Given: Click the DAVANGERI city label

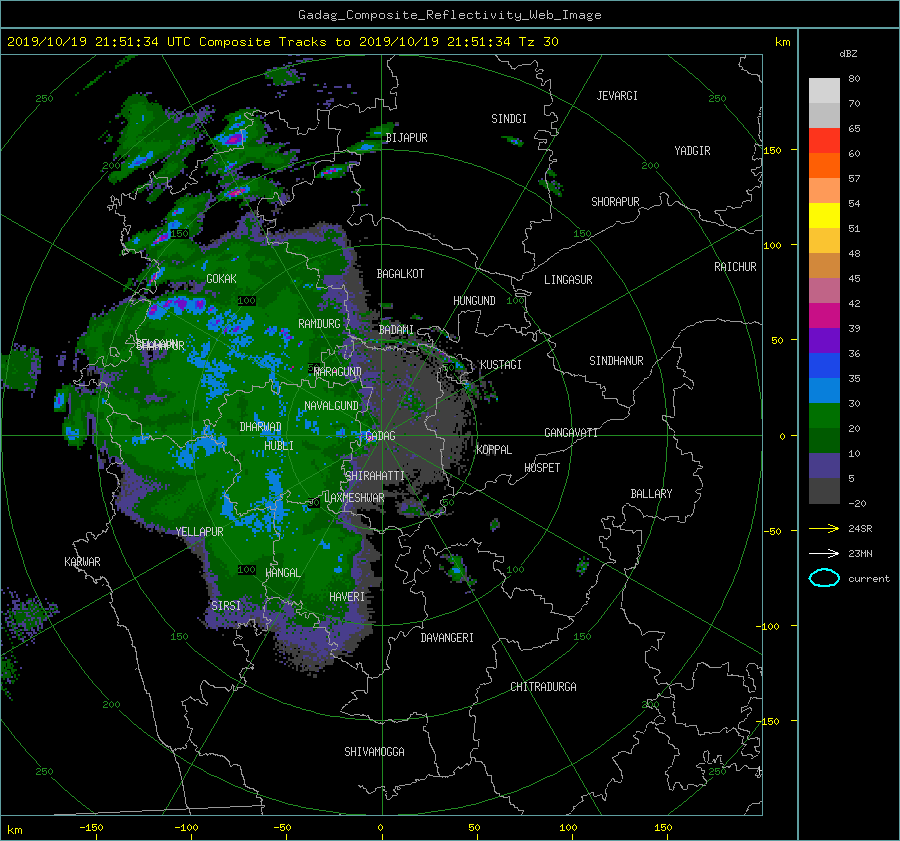Looking at the screenshot, I should point(447,638).
